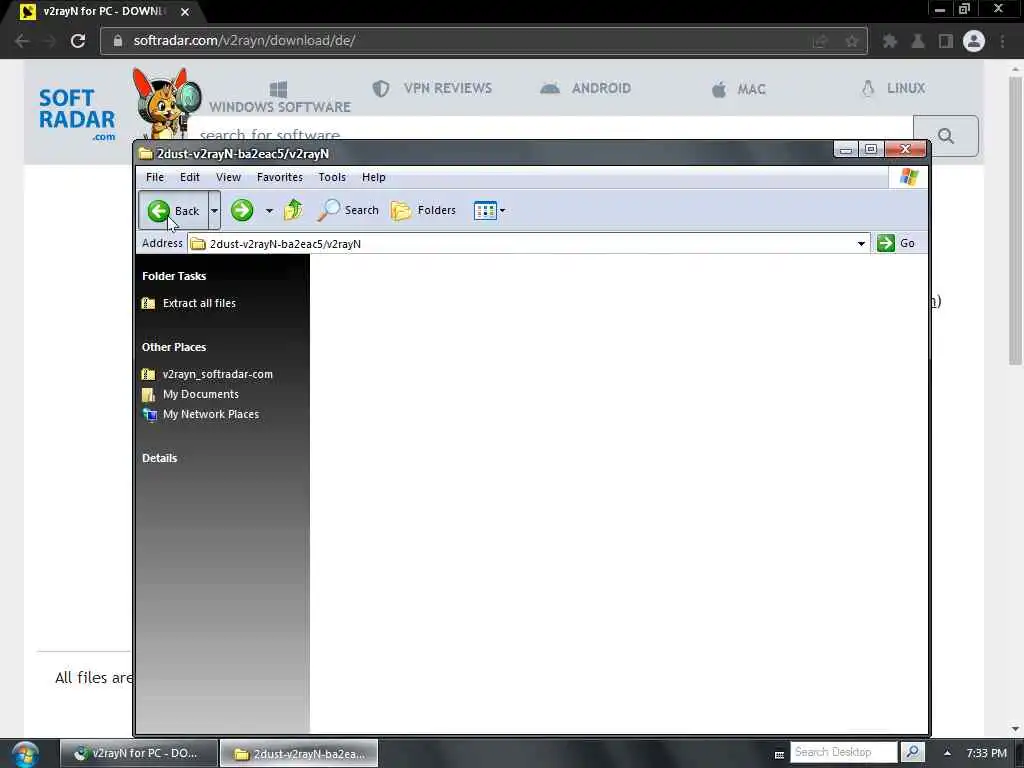Viewport: 1024px width, 768px height.
Task: Open Linux category on SoftRadar
Action: (x=893, y=88)
